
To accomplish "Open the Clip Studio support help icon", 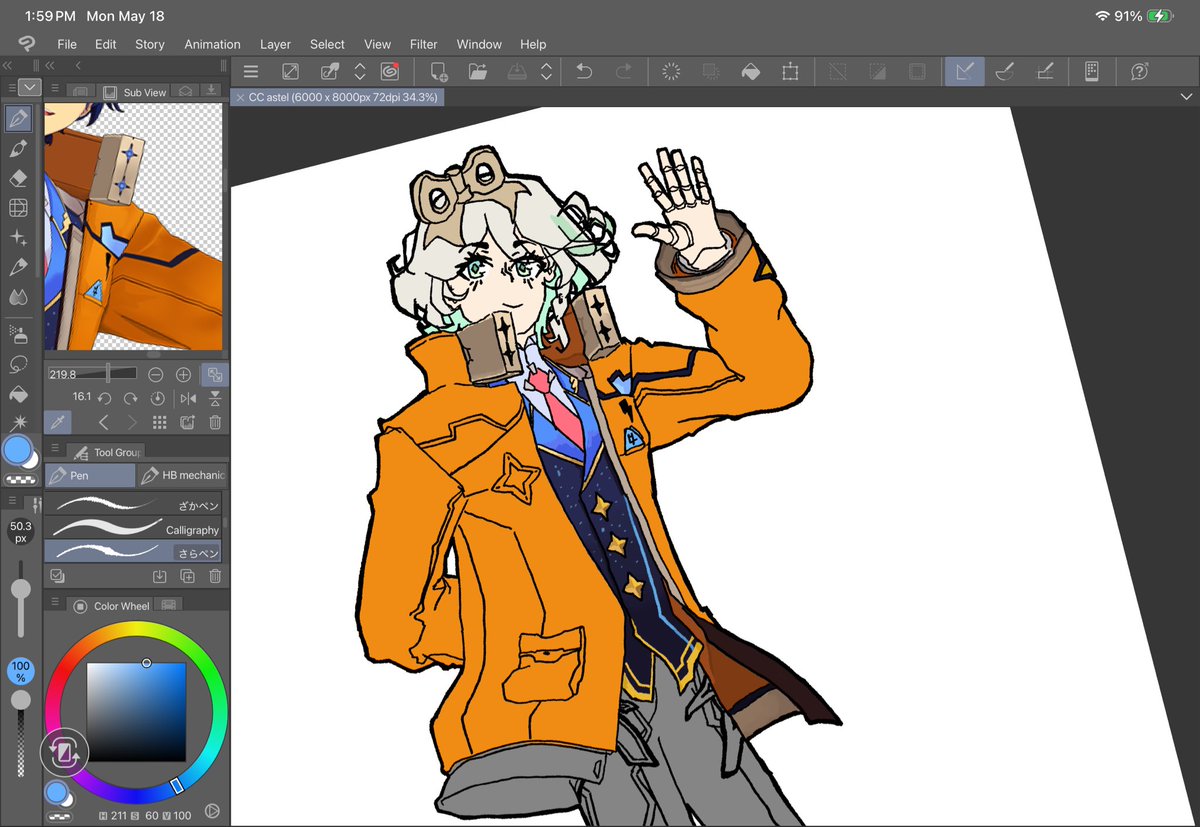I will point(1139,71).
